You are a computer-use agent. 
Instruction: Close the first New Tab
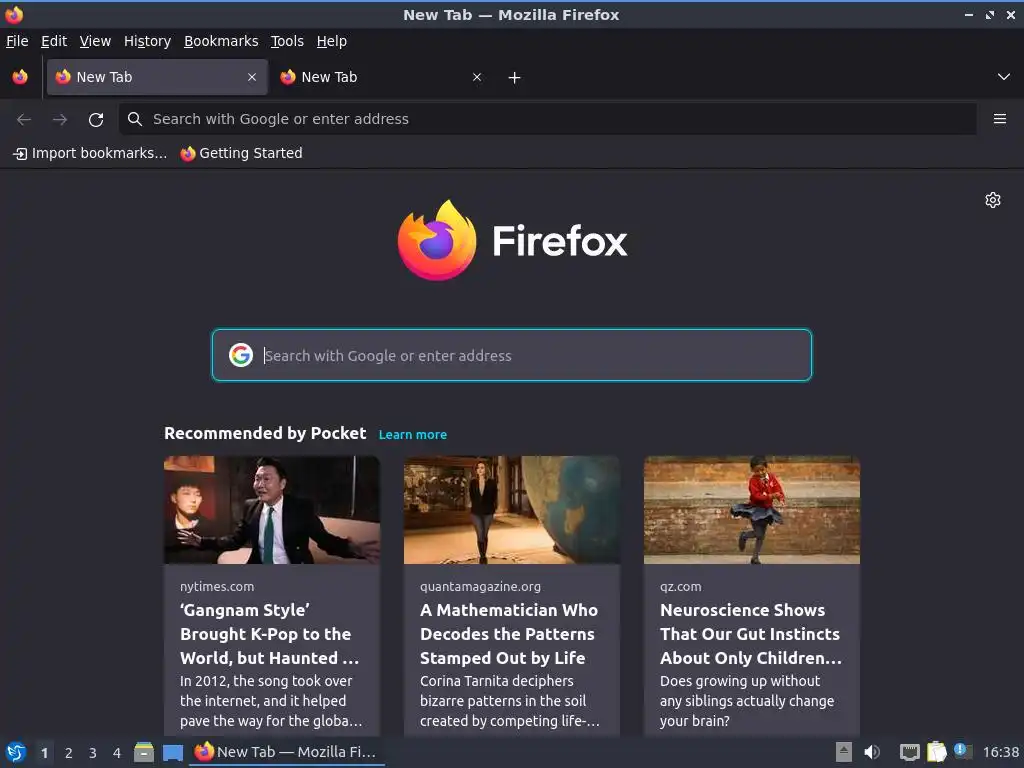click(252, 77)
